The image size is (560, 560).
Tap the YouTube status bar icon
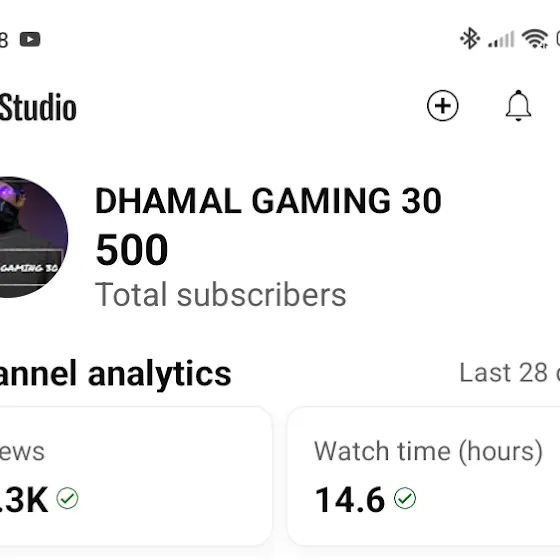click(x=30, y=39)
